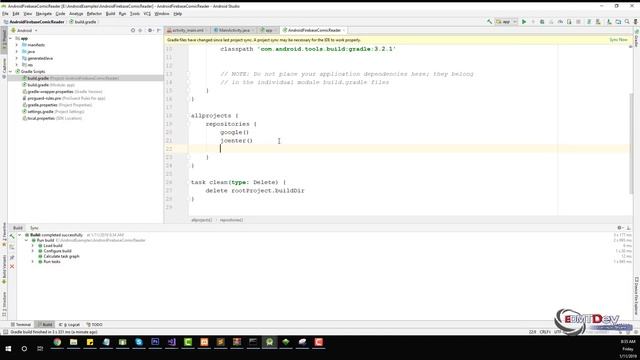Open Build Variants vertical tab
640x360 pixels.
click(4, 270)
